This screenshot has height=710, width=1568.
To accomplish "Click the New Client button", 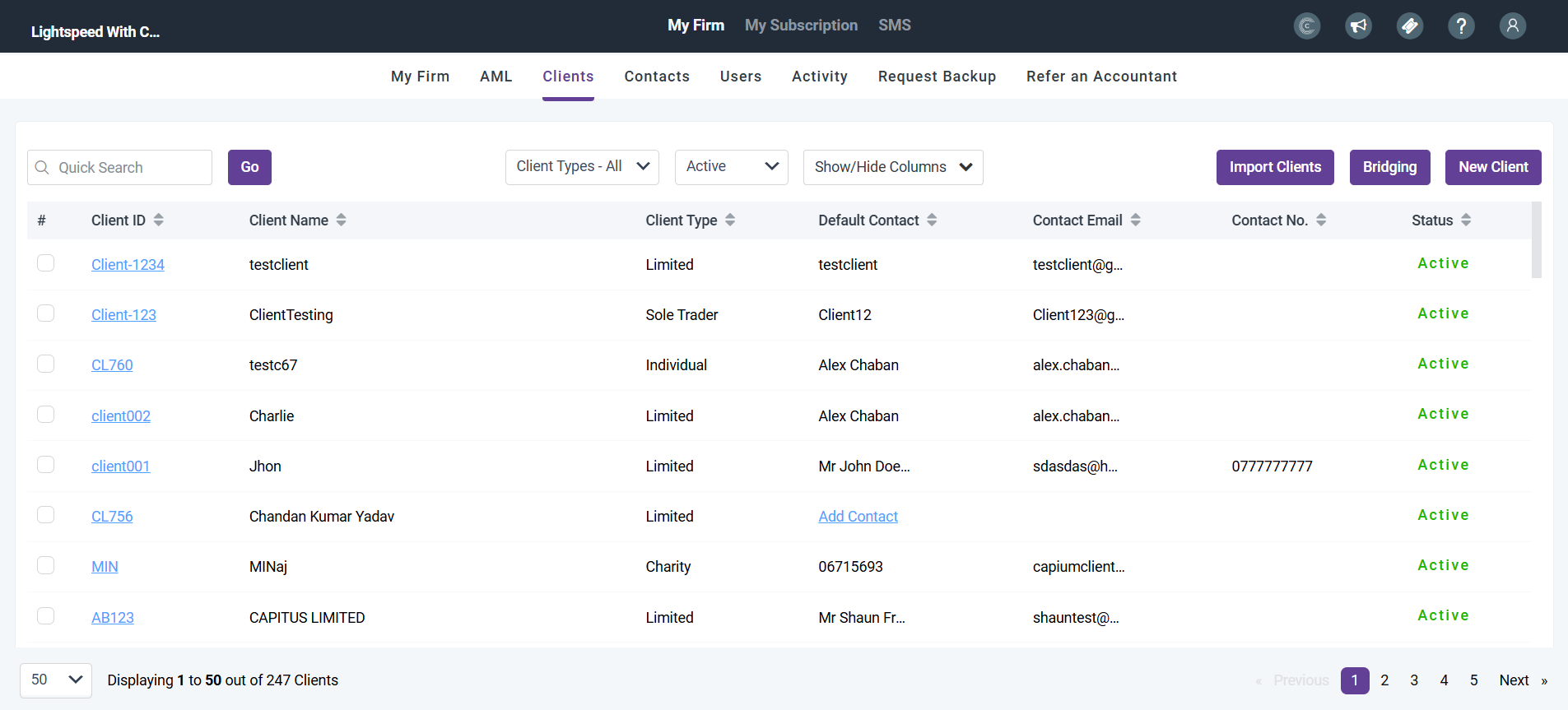I will click(1493, 167).
